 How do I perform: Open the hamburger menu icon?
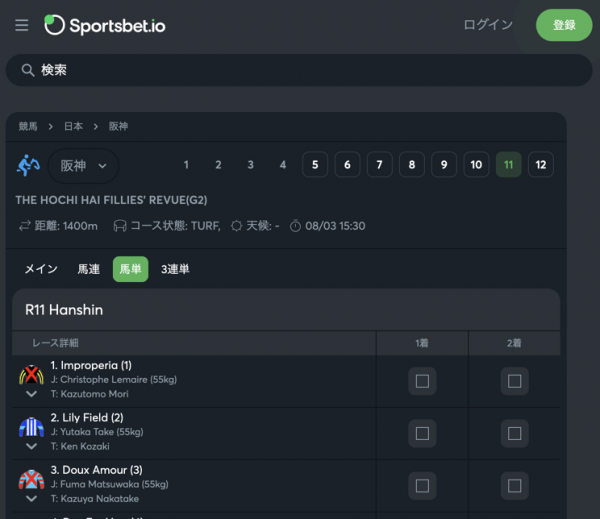pyautogui.click(x=22, y=25)
